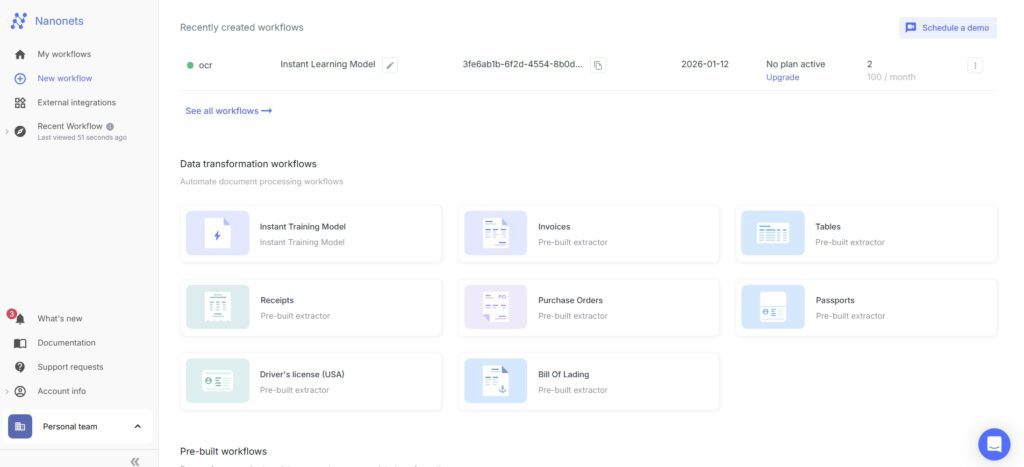
Task: Select the Invoices card title
Action: tap(554, 227)
